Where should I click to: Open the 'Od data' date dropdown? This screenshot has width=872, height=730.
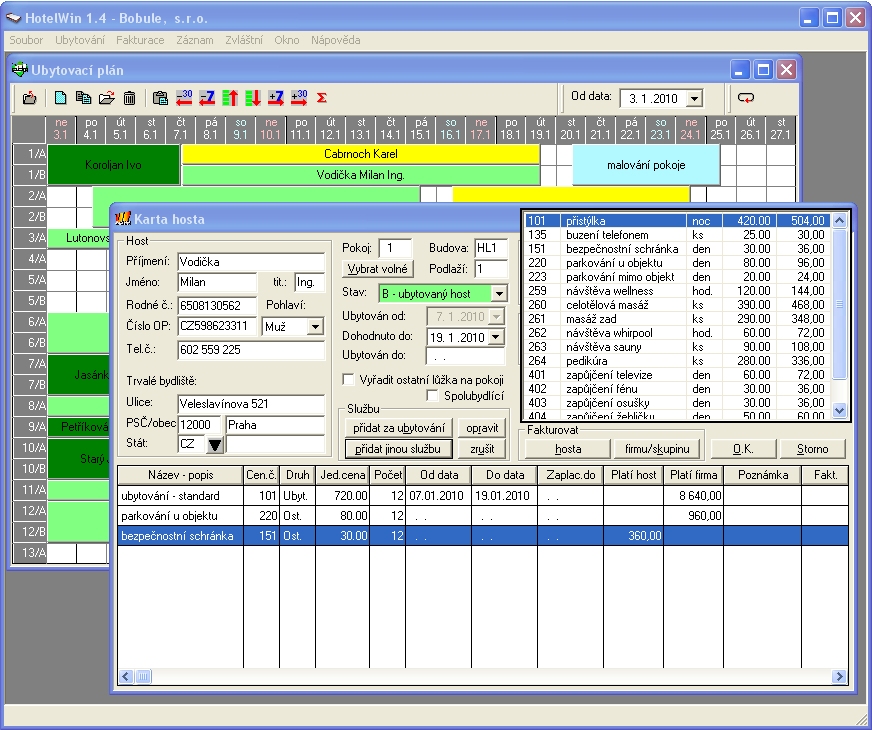[x=695, y=98]
